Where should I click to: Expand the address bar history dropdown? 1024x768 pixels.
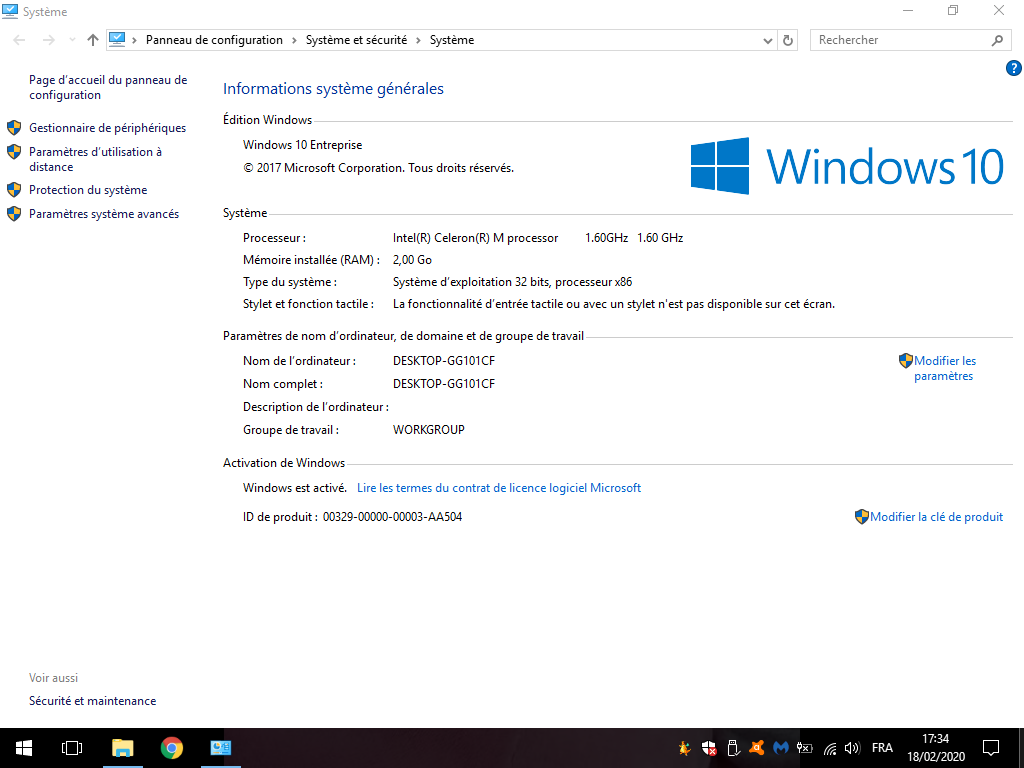click(x=768, y=40)
